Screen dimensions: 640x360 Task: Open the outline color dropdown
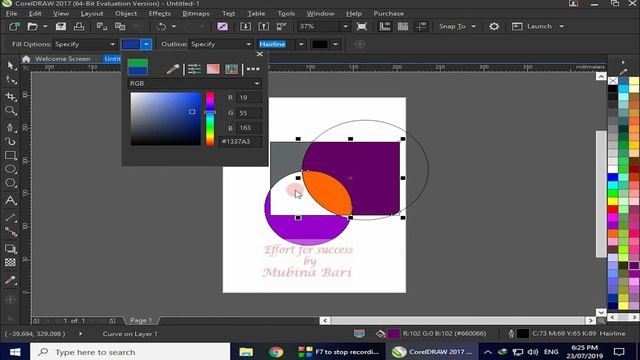point(336,44)
